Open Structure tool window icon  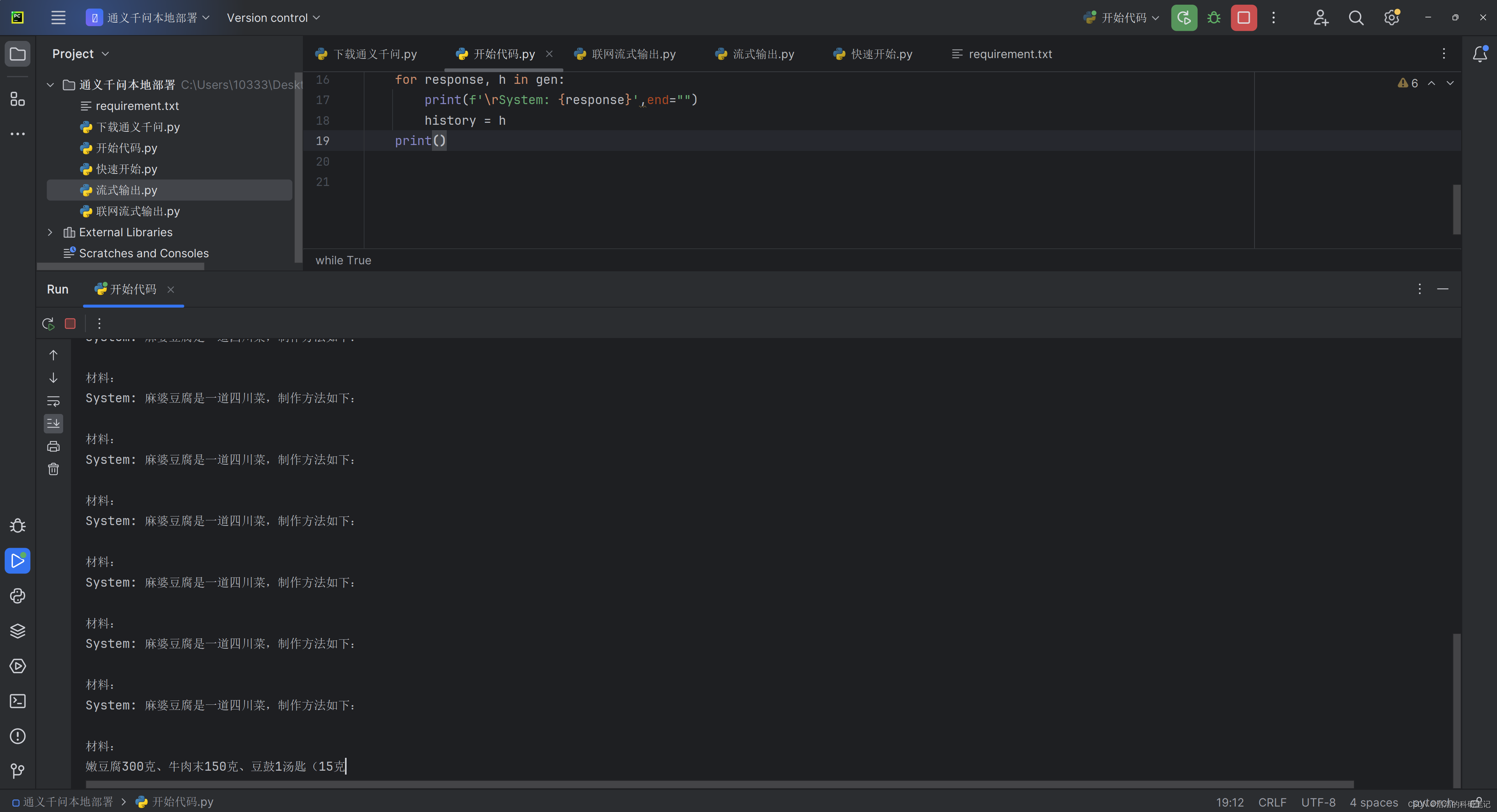click(18, 99)
